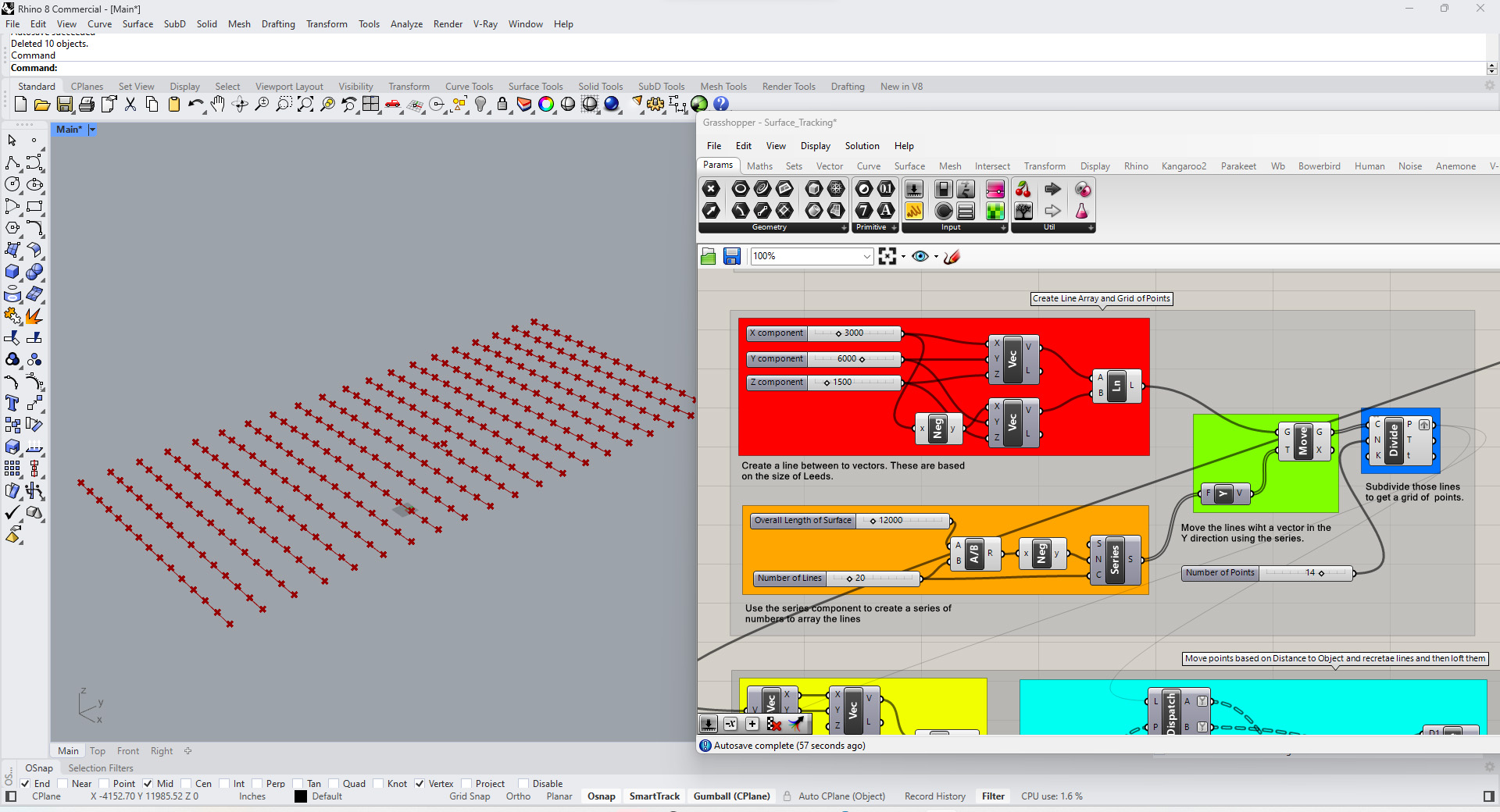Expand the Geometry panel component list
Viewport: 1500px width, 812px height.
[844, 228]
